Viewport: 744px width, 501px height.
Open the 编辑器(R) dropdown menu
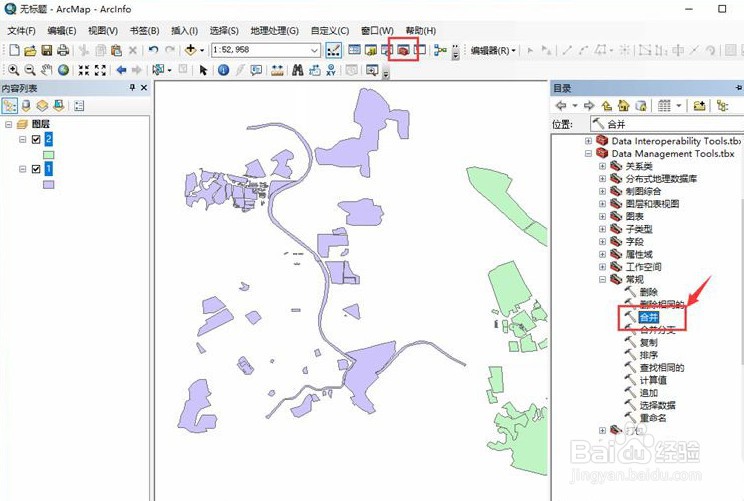point(493,50)
